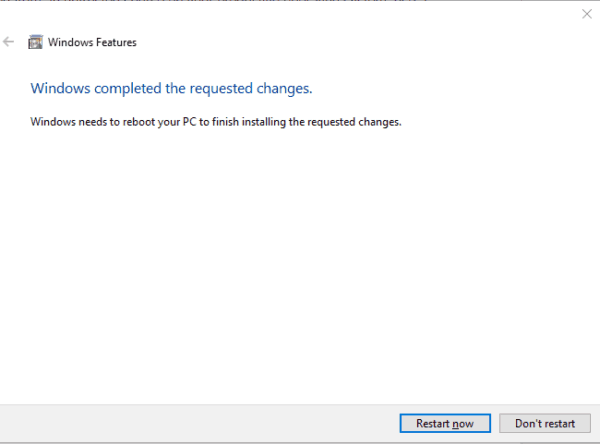The height and width of the screenshot is (444, 600).
Task: Click the Restart now button
Action: [444, 423]
